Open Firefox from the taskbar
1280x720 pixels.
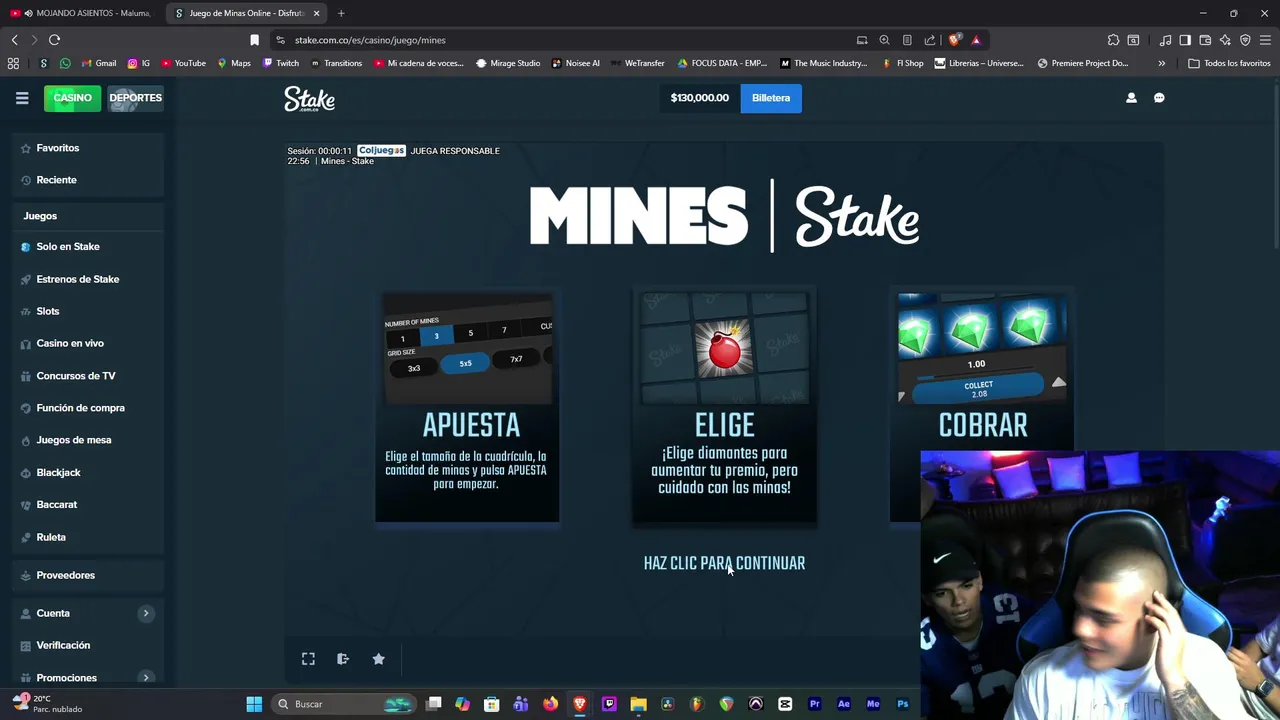[550, 704]
